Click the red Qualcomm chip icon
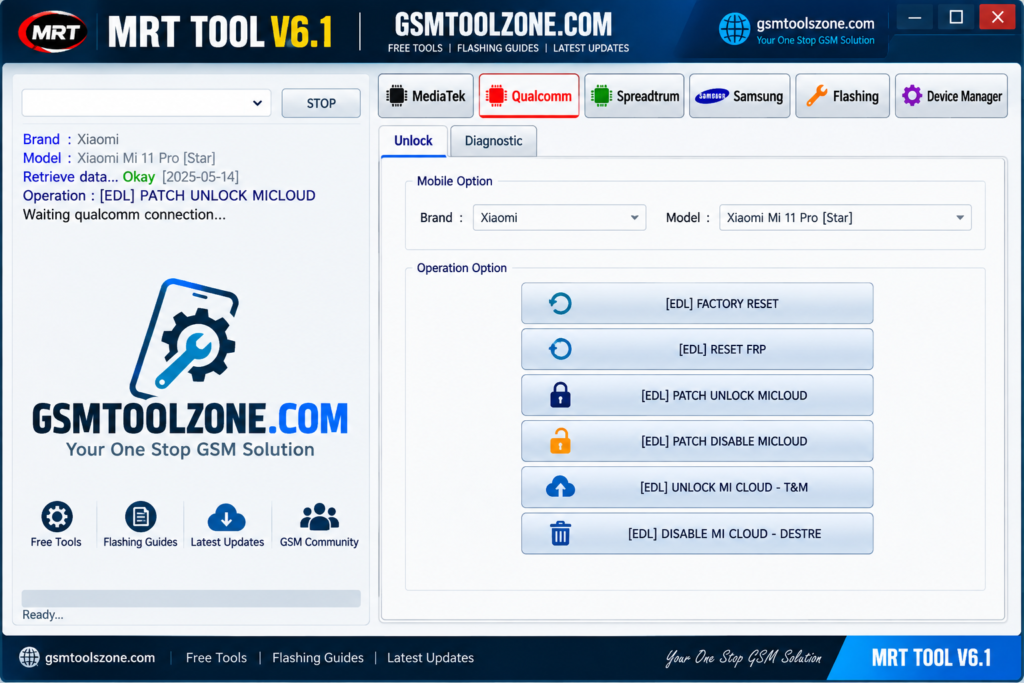1024x683 pixels. (x=496, y=96)
